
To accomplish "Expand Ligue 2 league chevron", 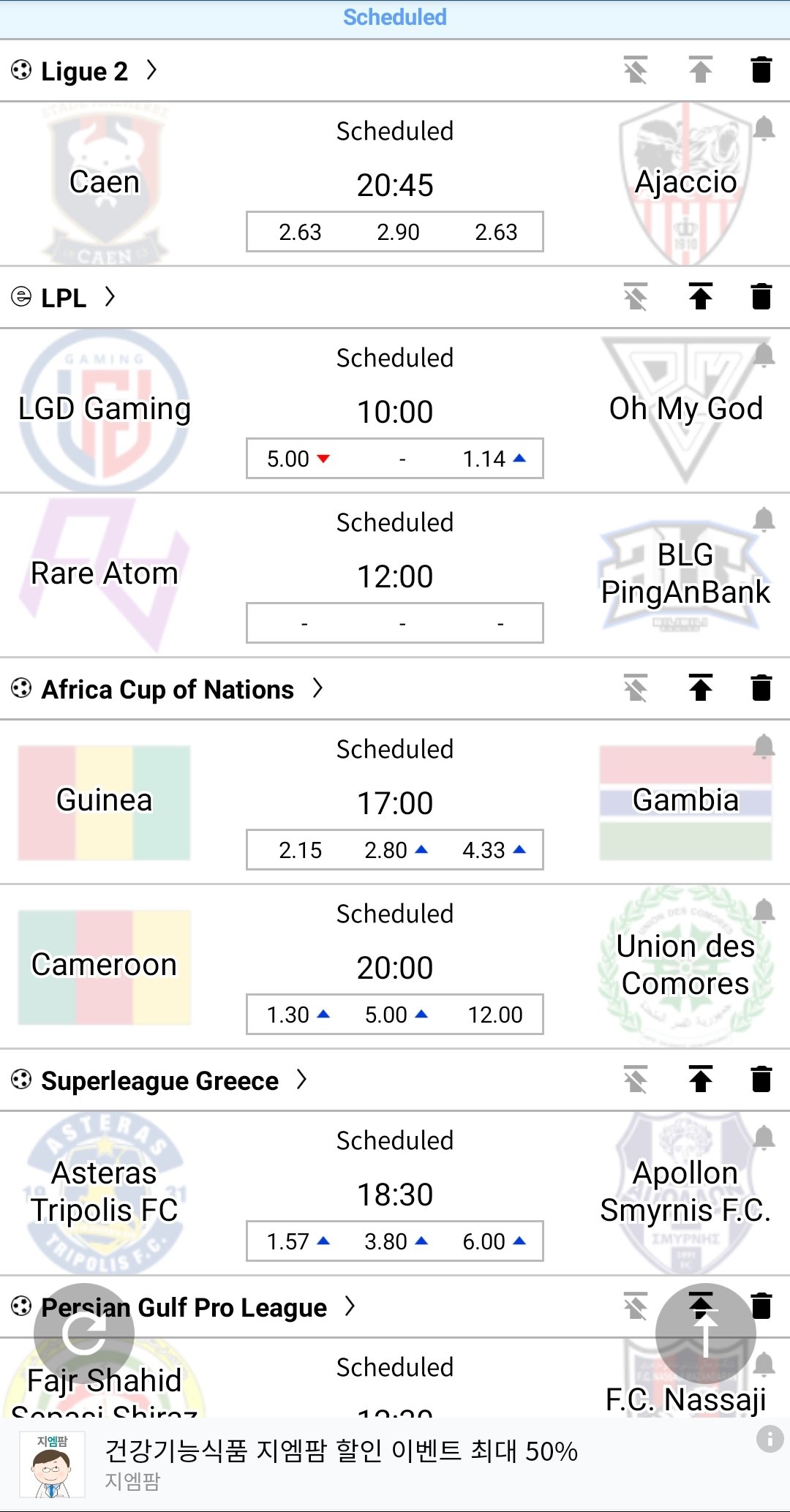I will (x=151, y=70).
